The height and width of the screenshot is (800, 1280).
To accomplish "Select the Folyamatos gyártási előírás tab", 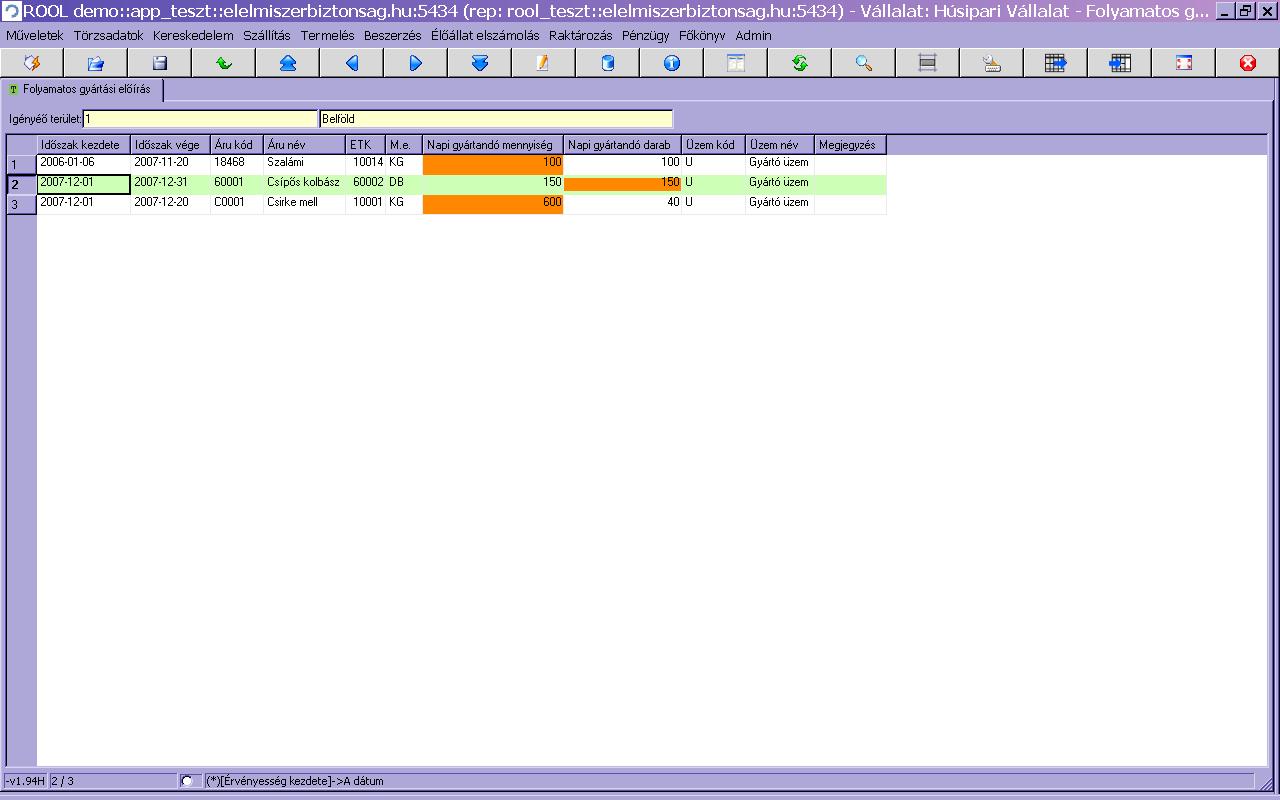I will click(81, 89).
